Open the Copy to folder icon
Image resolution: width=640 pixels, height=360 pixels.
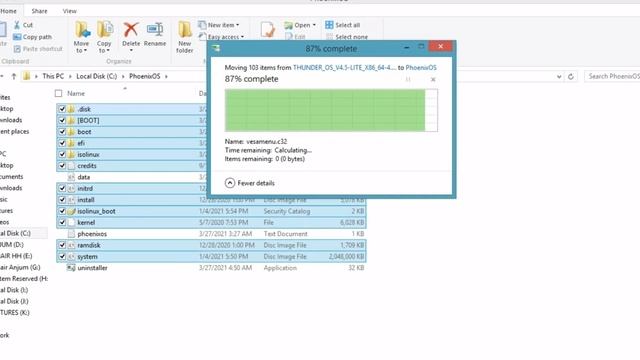tap(105, 30)
